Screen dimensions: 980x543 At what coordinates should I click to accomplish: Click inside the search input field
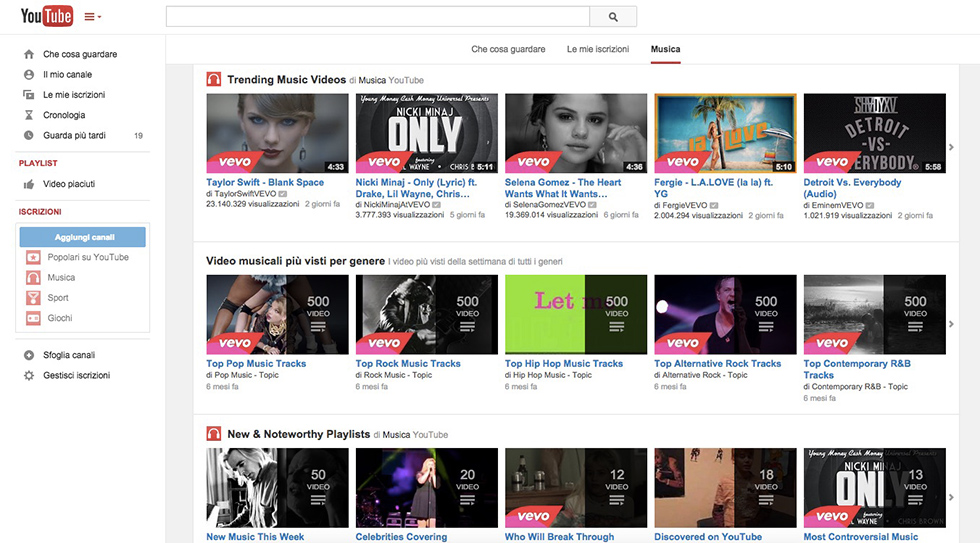tap(377, 17)
